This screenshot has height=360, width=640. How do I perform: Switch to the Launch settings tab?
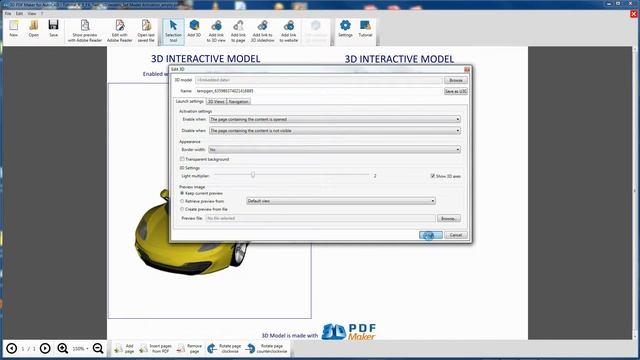pos(189,101)
